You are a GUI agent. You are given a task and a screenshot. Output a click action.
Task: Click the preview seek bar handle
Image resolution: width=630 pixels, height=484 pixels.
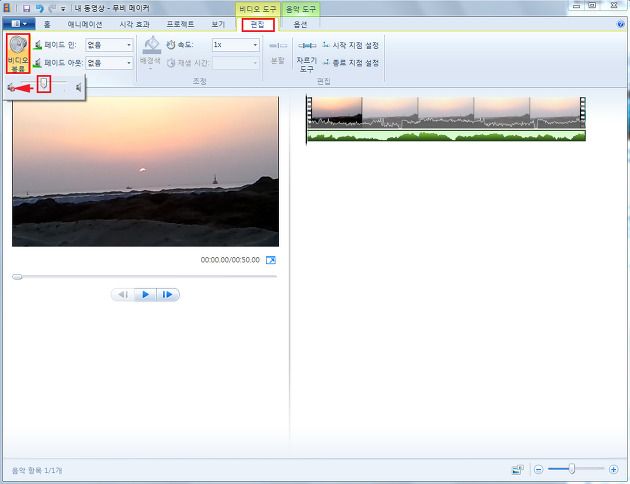(17, 277)
